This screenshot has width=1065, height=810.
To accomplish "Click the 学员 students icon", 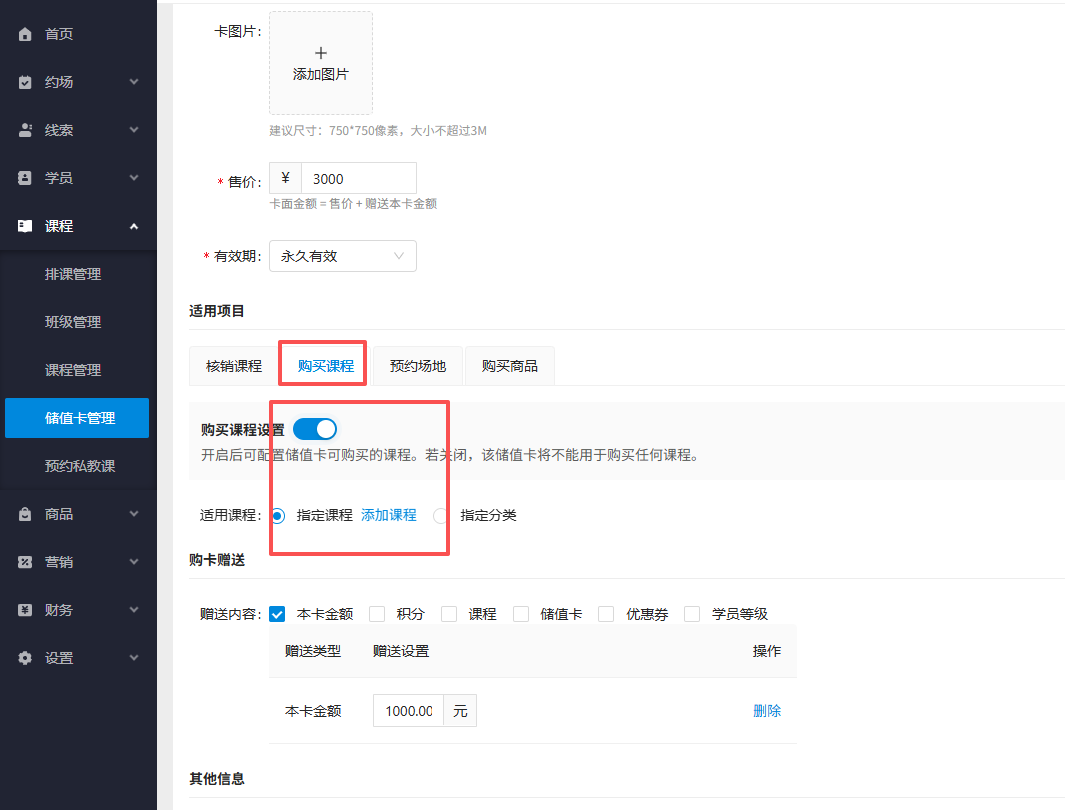I will click(24, 177).
